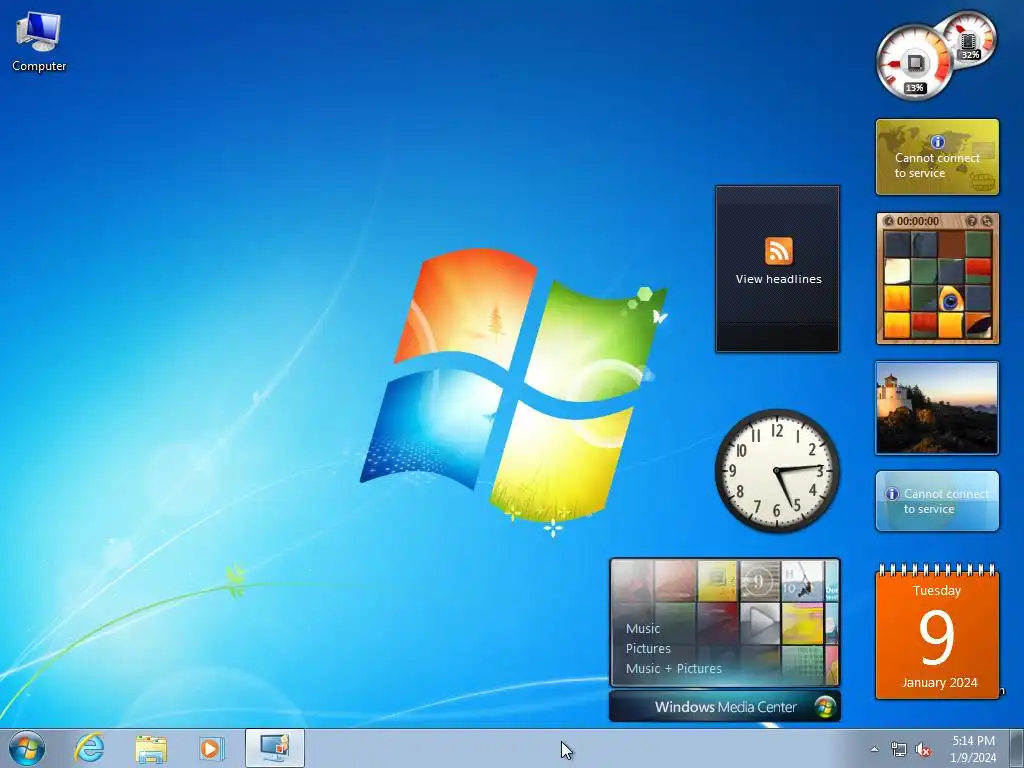Choose Music in Media Center gadget

(x=643, y=629)
